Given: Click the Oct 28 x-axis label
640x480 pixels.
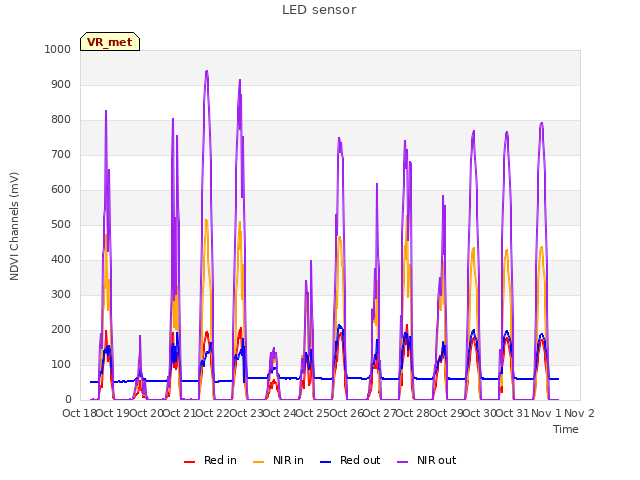Looking at the screenshot, I should coord(412,413).
